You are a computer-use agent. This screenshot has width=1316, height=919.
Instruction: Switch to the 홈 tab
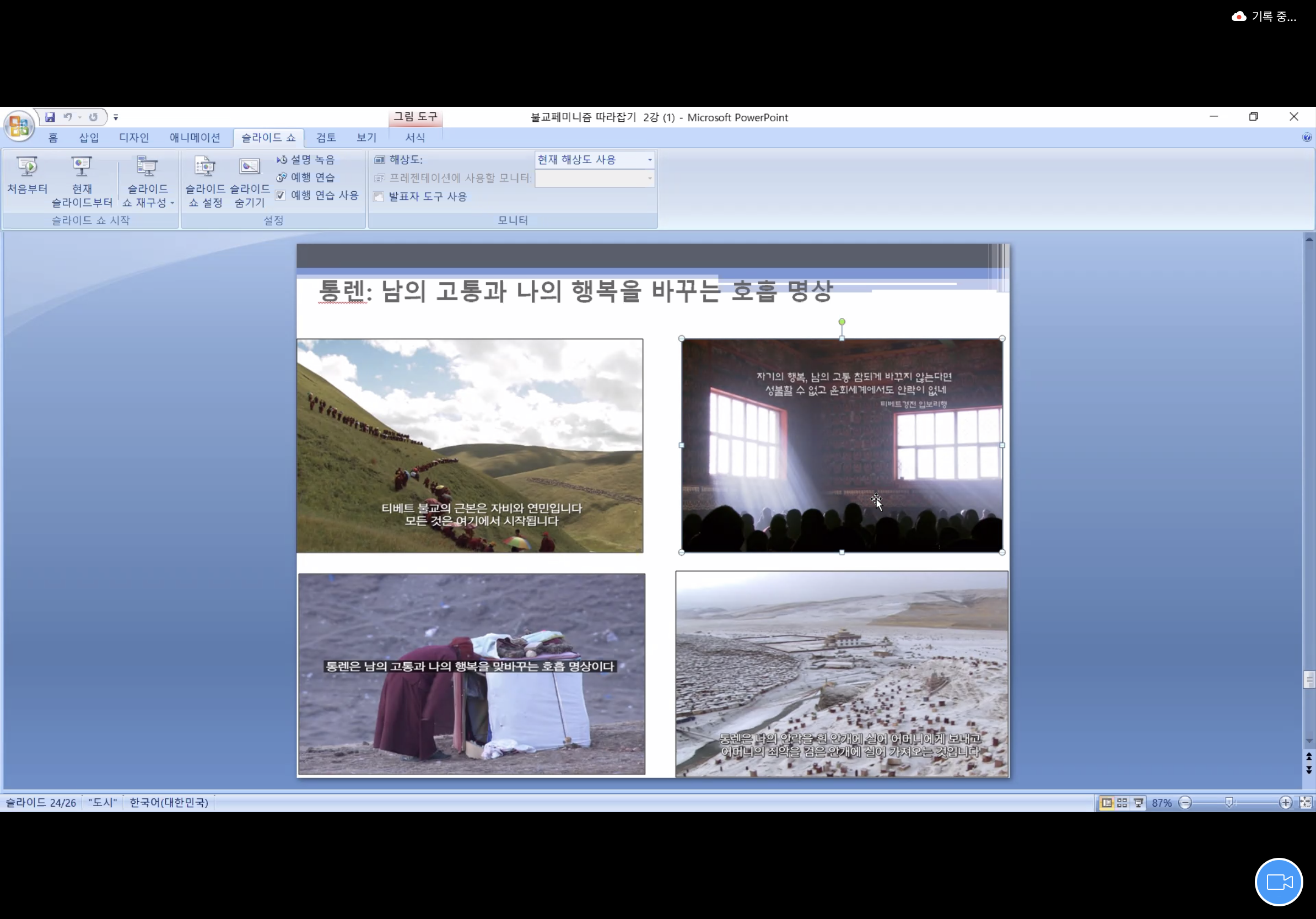[x=53, y=138]
